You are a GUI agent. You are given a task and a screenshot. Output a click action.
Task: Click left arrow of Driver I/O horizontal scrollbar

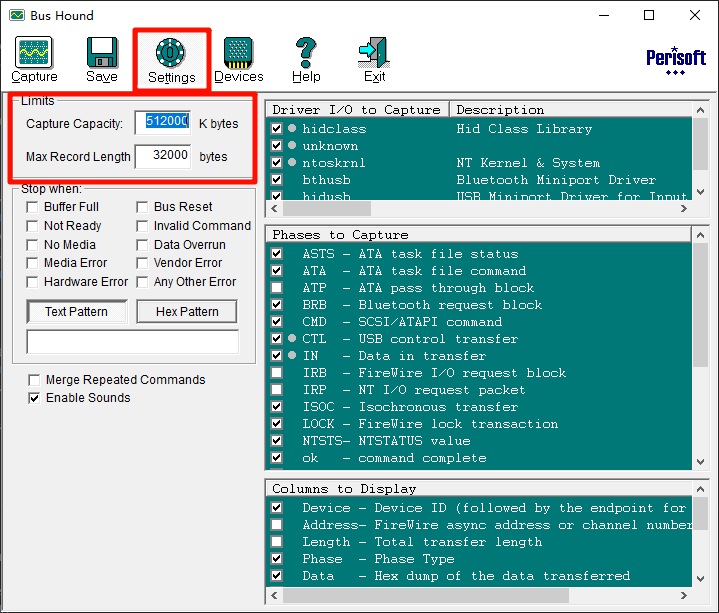(274, 209)
